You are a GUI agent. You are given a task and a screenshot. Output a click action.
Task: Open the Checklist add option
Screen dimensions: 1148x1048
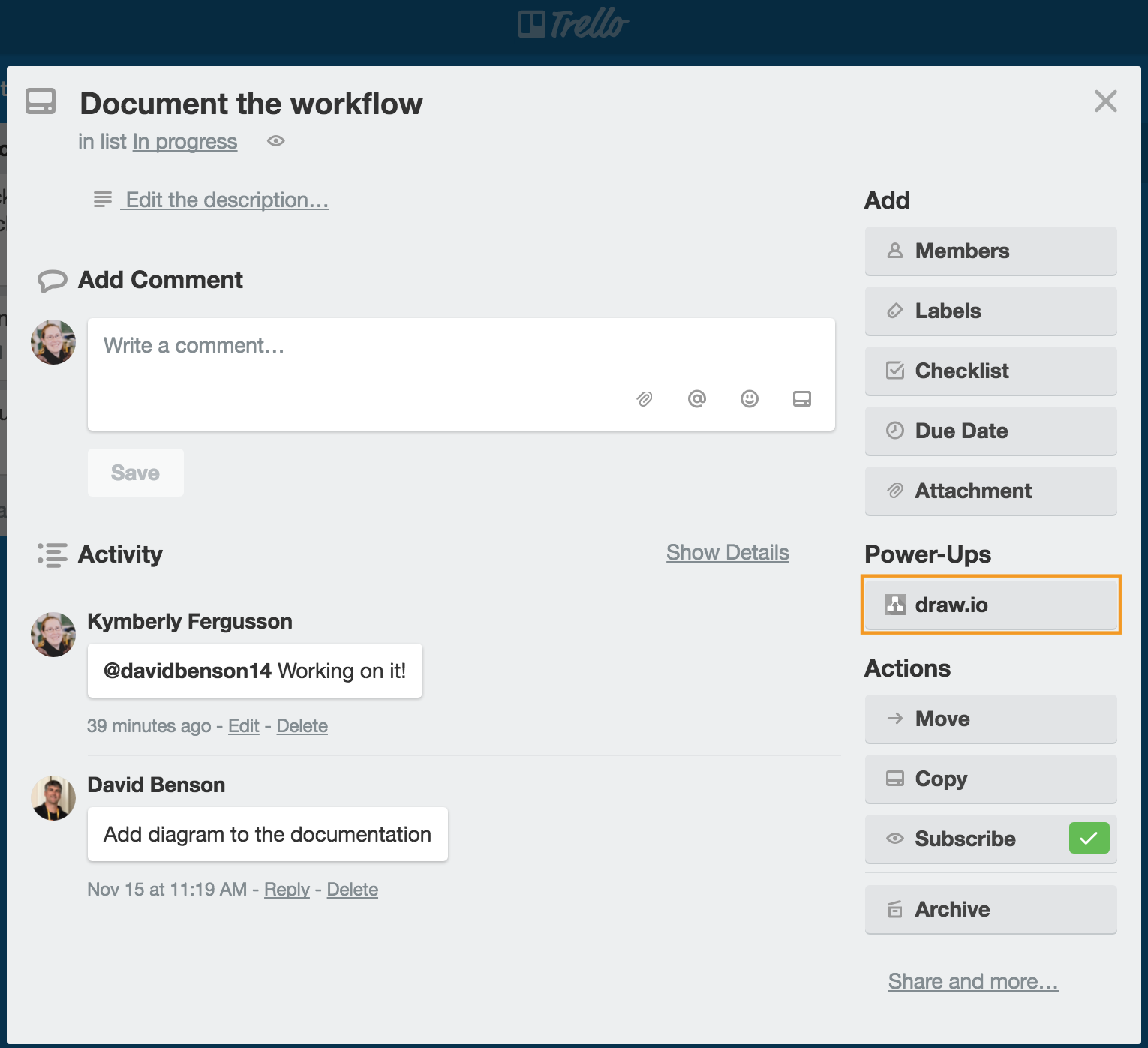coord(990,371)
